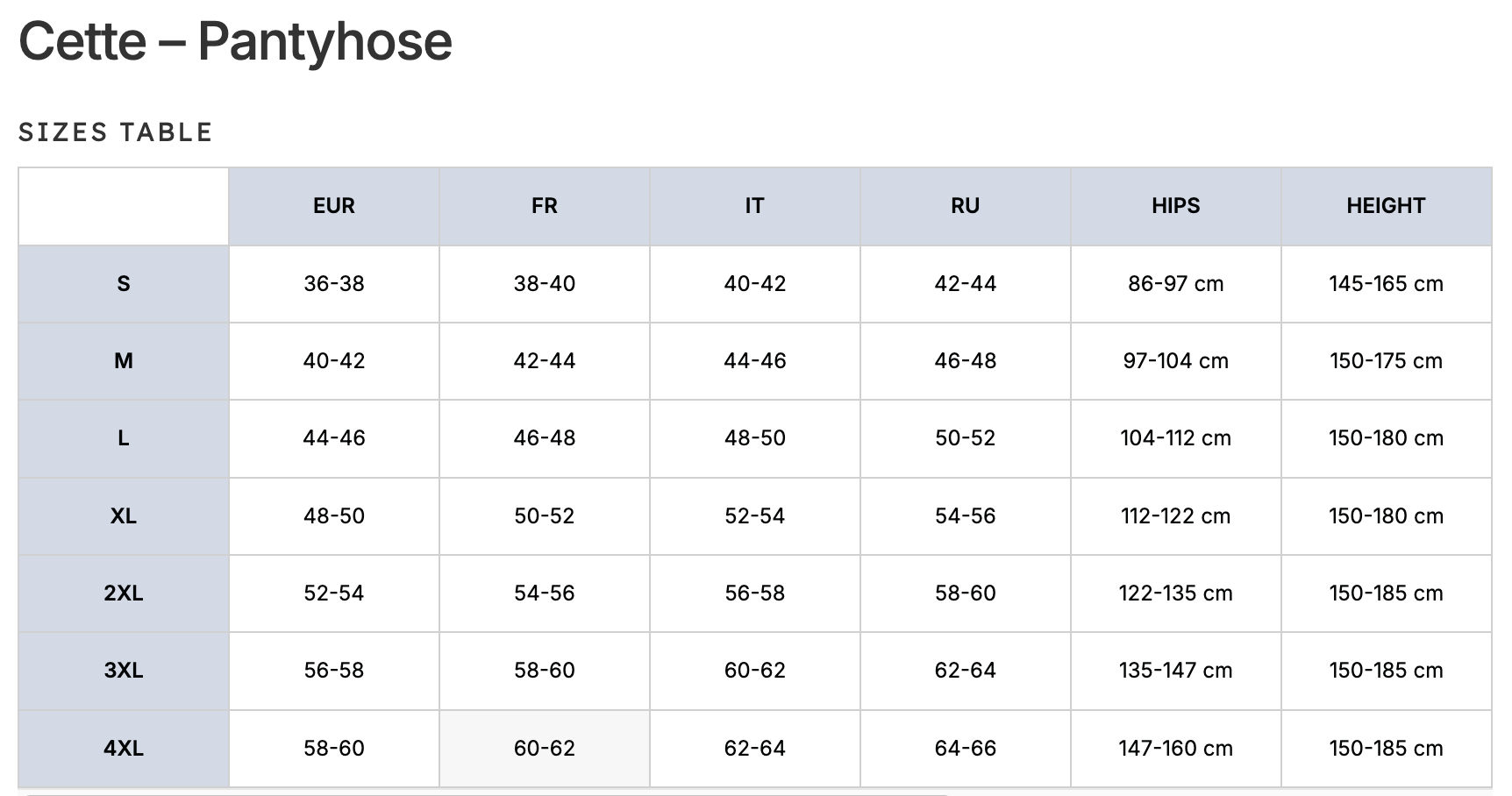Select the 145-165 cm height cell
Image resolution: width=1512 pixels, height=796 pixels.
[x=1386, y=284]
